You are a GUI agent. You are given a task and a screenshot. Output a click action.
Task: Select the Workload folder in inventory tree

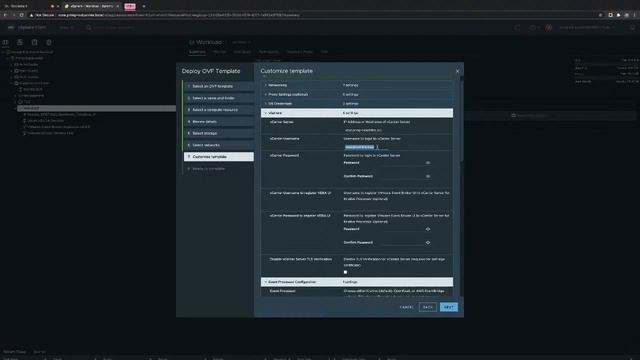click(x=96, y=108)
